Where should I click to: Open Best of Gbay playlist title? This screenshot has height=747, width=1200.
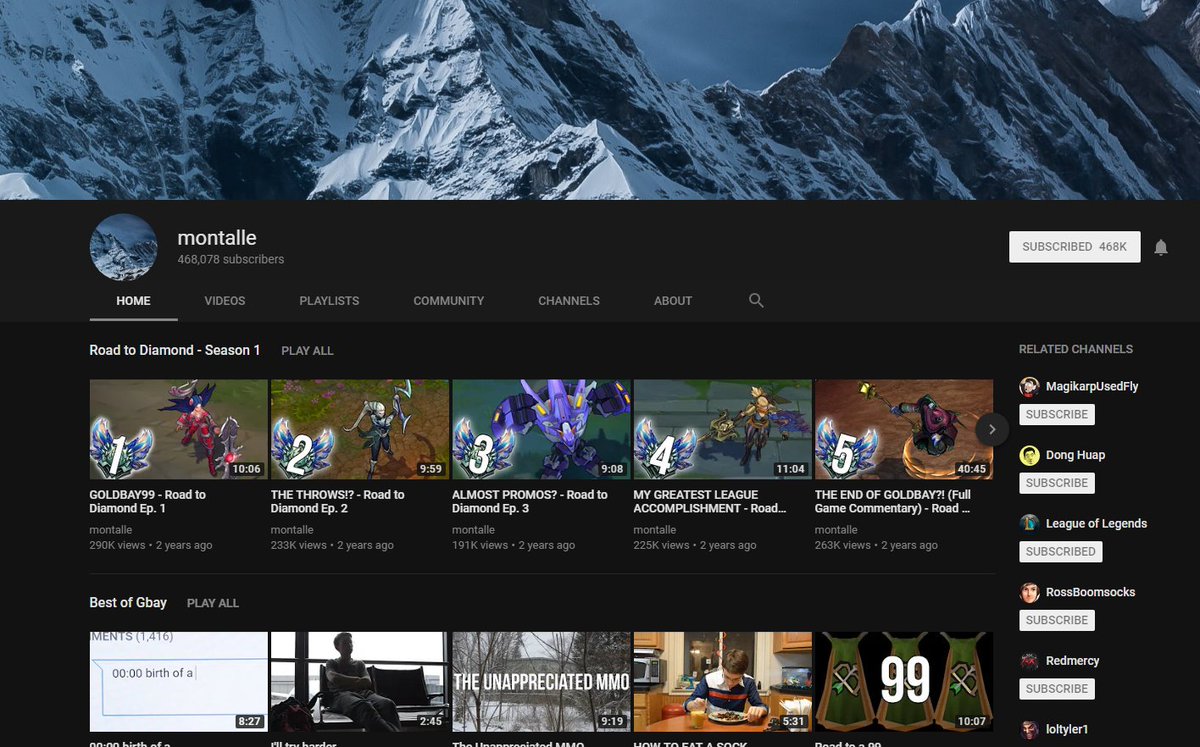[x=128, y=602]
